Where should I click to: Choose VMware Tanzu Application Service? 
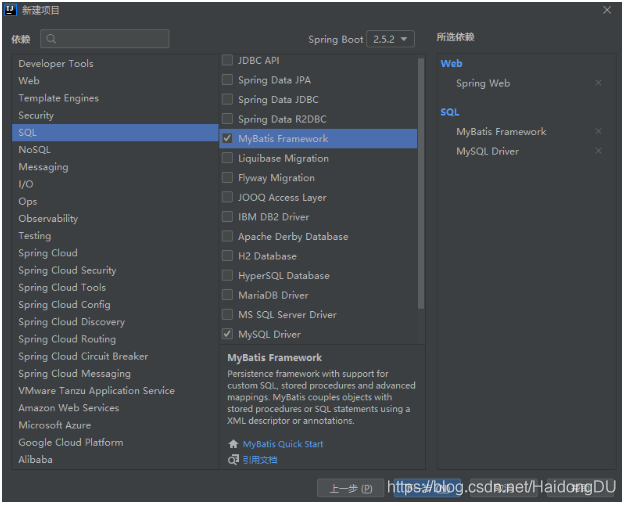pyautogui.click(x=115, y=391)
